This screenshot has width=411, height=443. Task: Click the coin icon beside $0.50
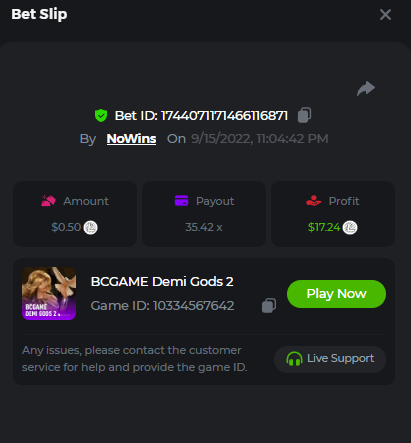(90, 228)
